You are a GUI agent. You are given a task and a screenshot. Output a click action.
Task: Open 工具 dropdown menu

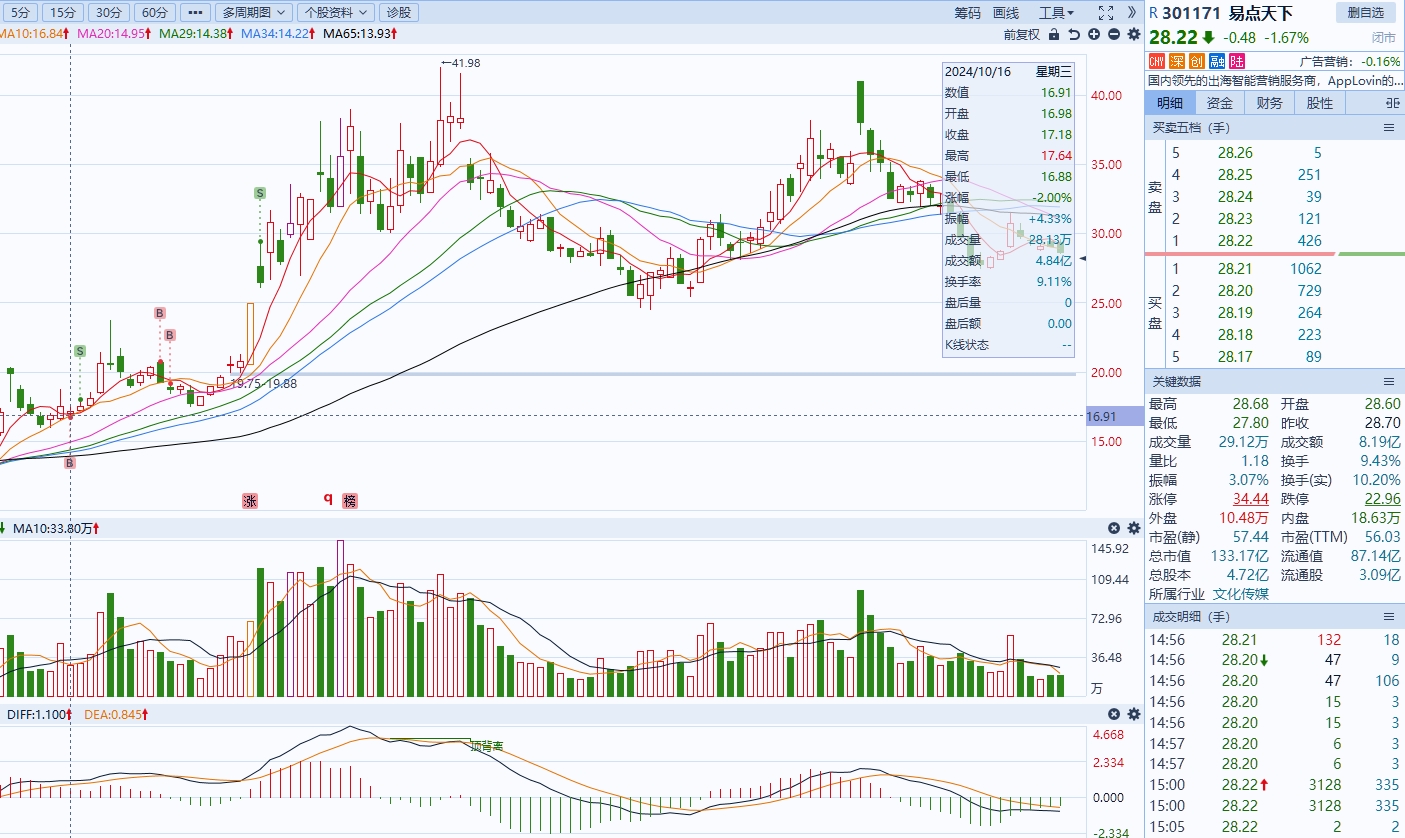click(1056, 13)
